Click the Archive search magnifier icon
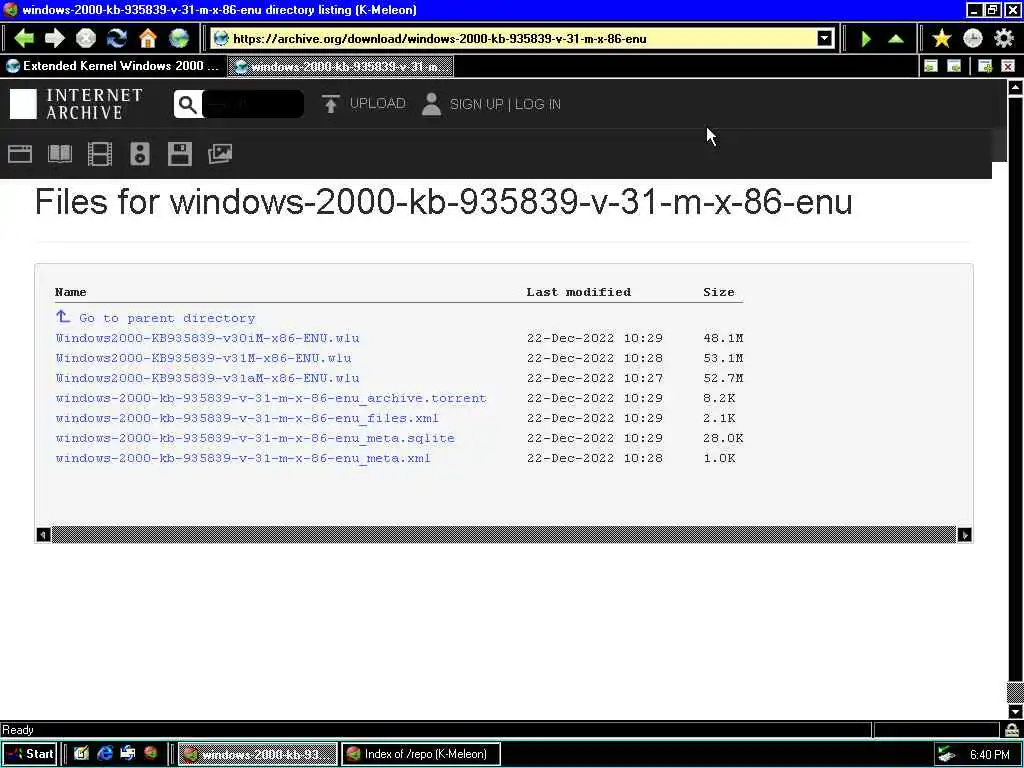The image size is (1024, 768). [187, 104]
